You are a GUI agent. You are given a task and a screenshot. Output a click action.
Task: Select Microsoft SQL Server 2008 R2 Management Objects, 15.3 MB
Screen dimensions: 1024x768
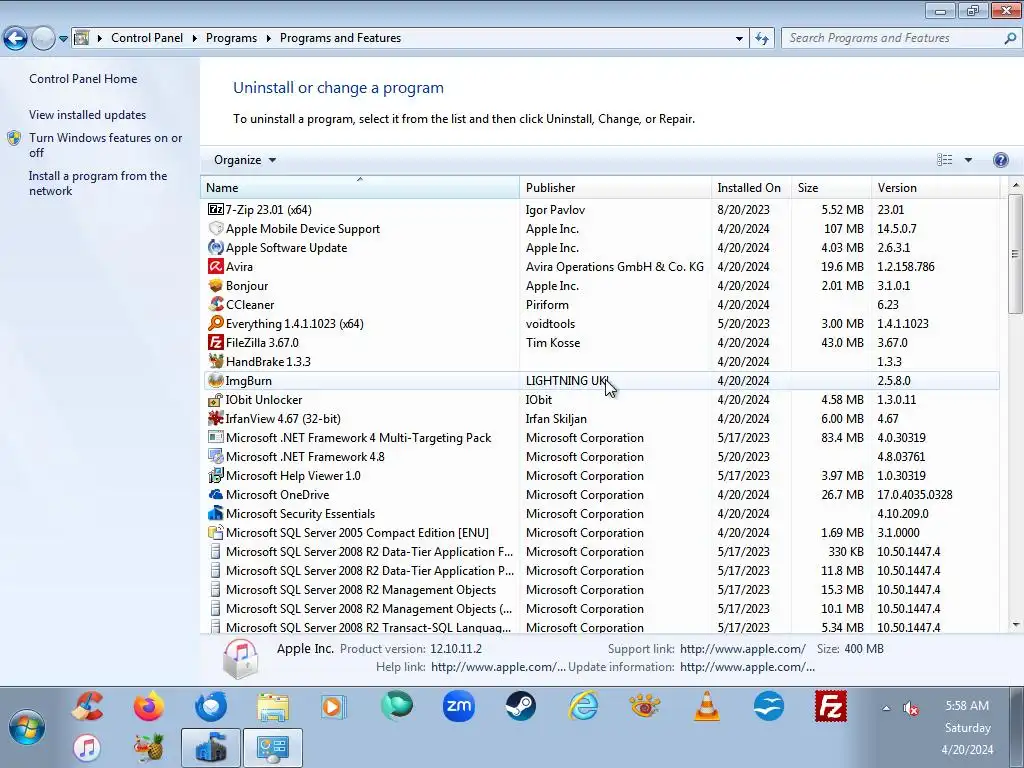point(601,589)
